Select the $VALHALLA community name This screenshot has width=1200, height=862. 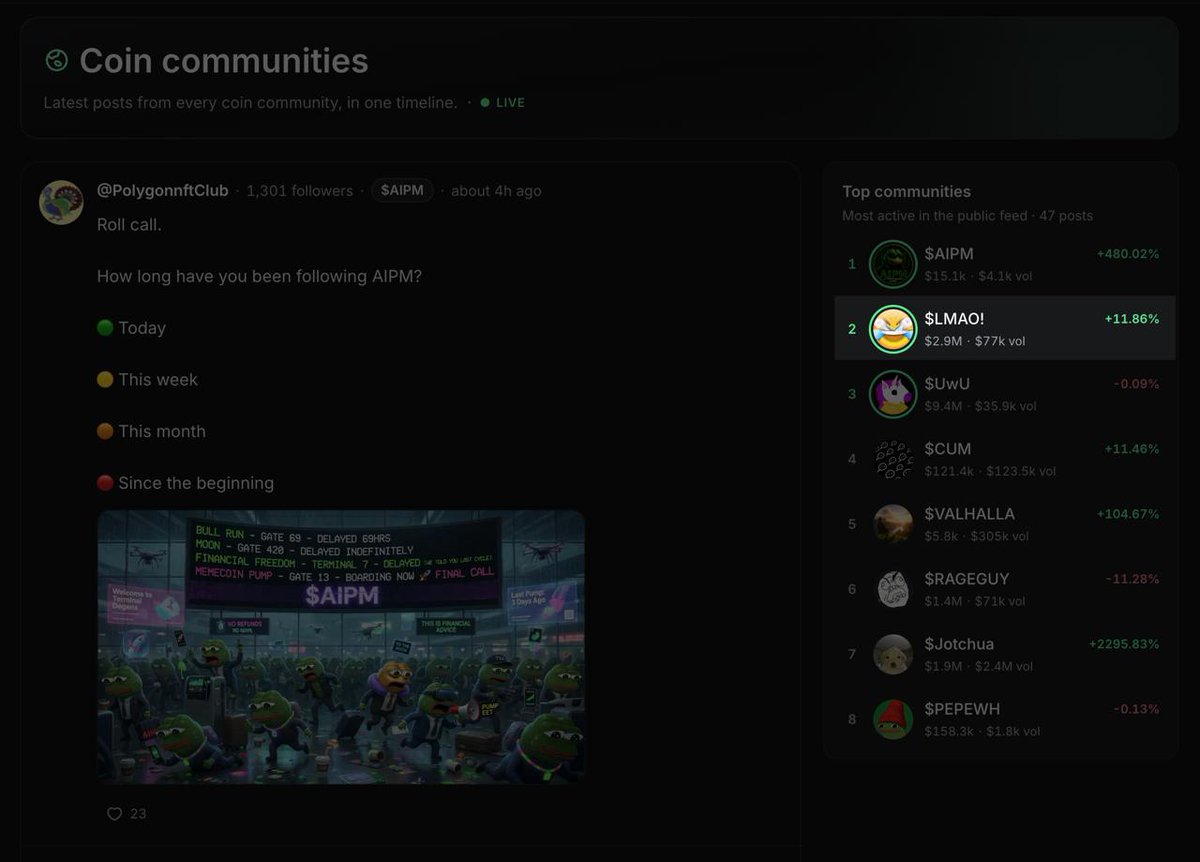coord(970,514)
